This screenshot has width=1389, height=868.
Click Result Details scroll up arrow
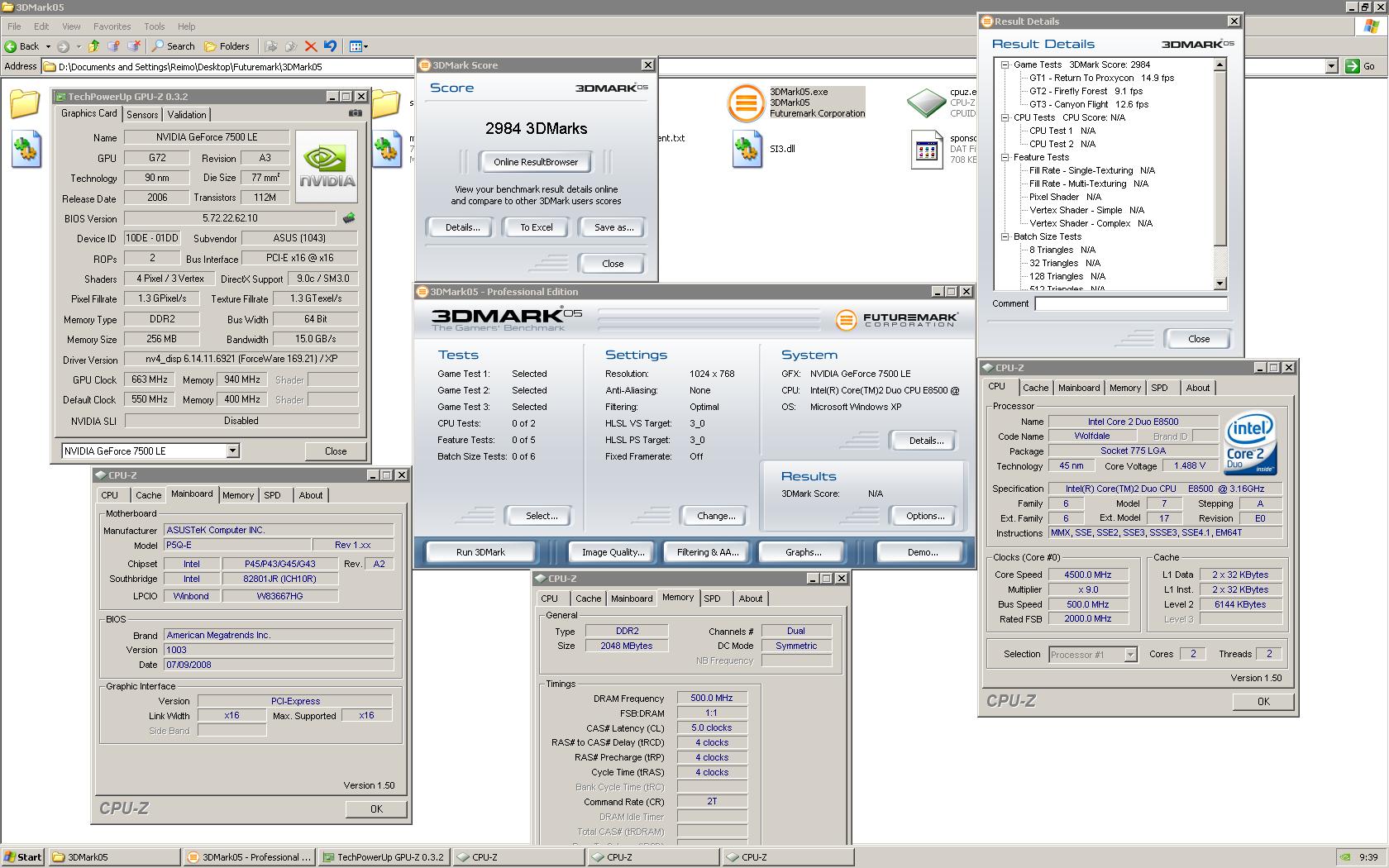pyautogui.click(x=1220, y=64)
